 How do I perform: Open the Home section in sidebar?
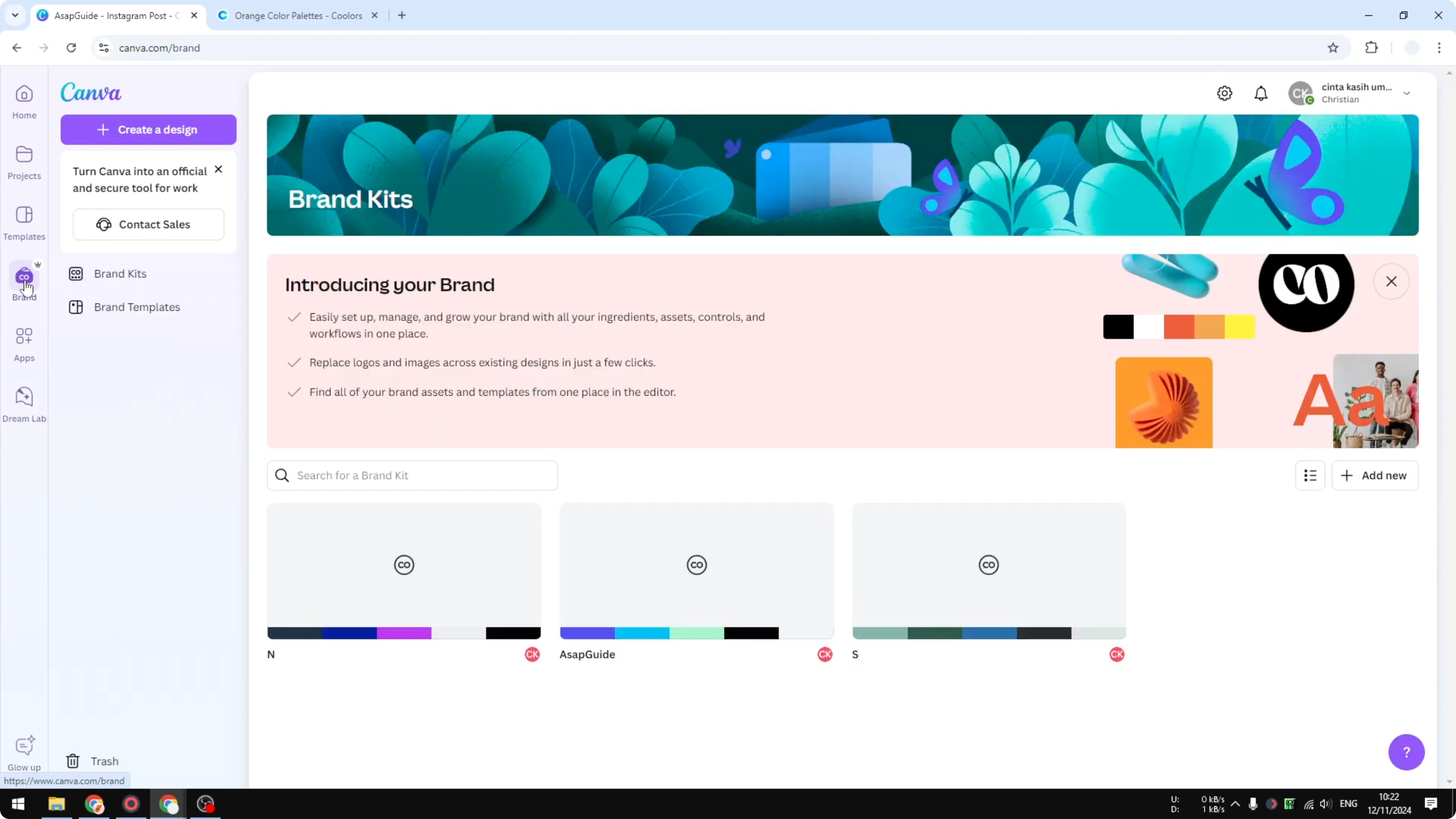pyautogui.click(x=24, y=102)
